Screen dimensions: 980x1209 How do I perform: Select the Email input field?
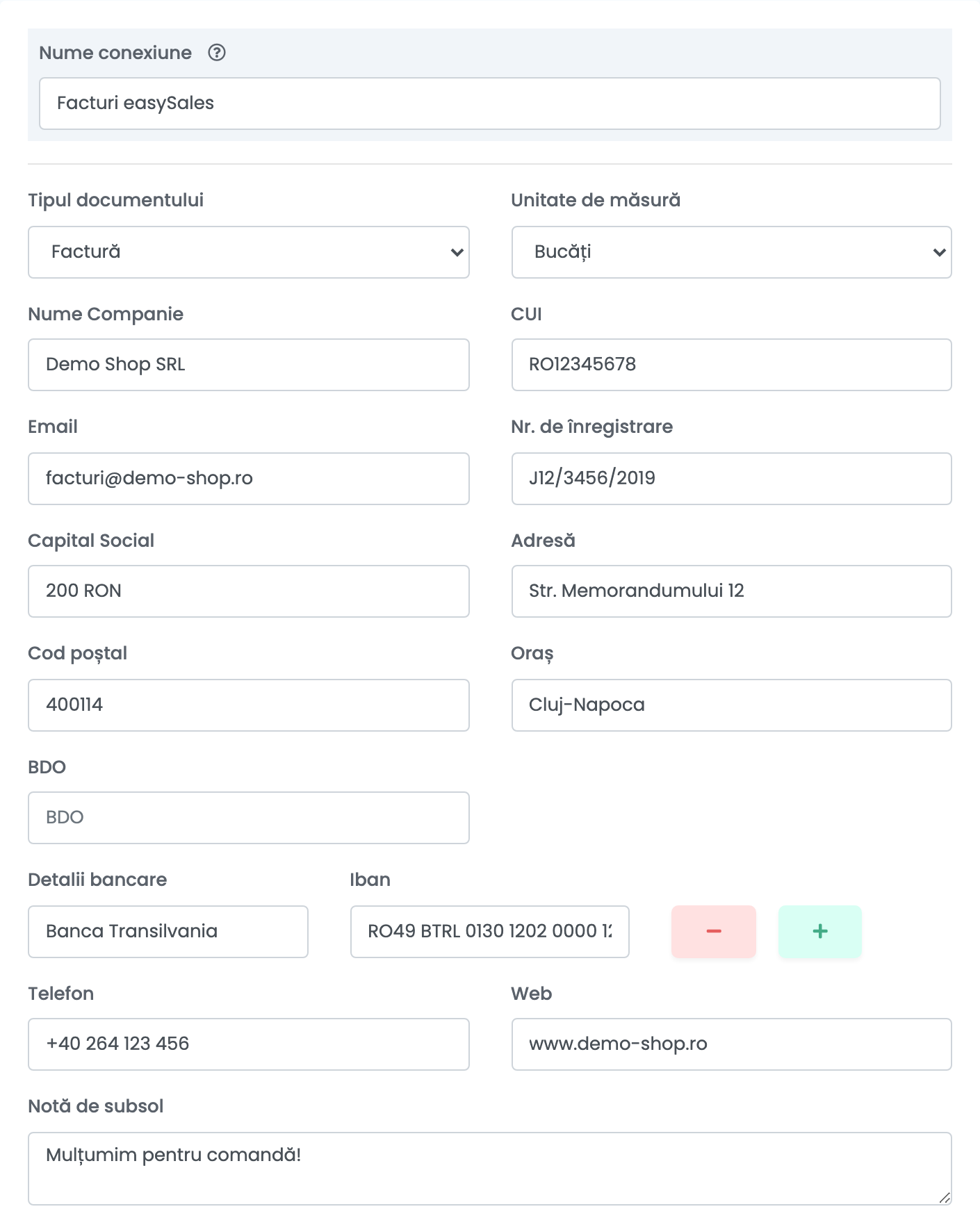tap(249, 479)
